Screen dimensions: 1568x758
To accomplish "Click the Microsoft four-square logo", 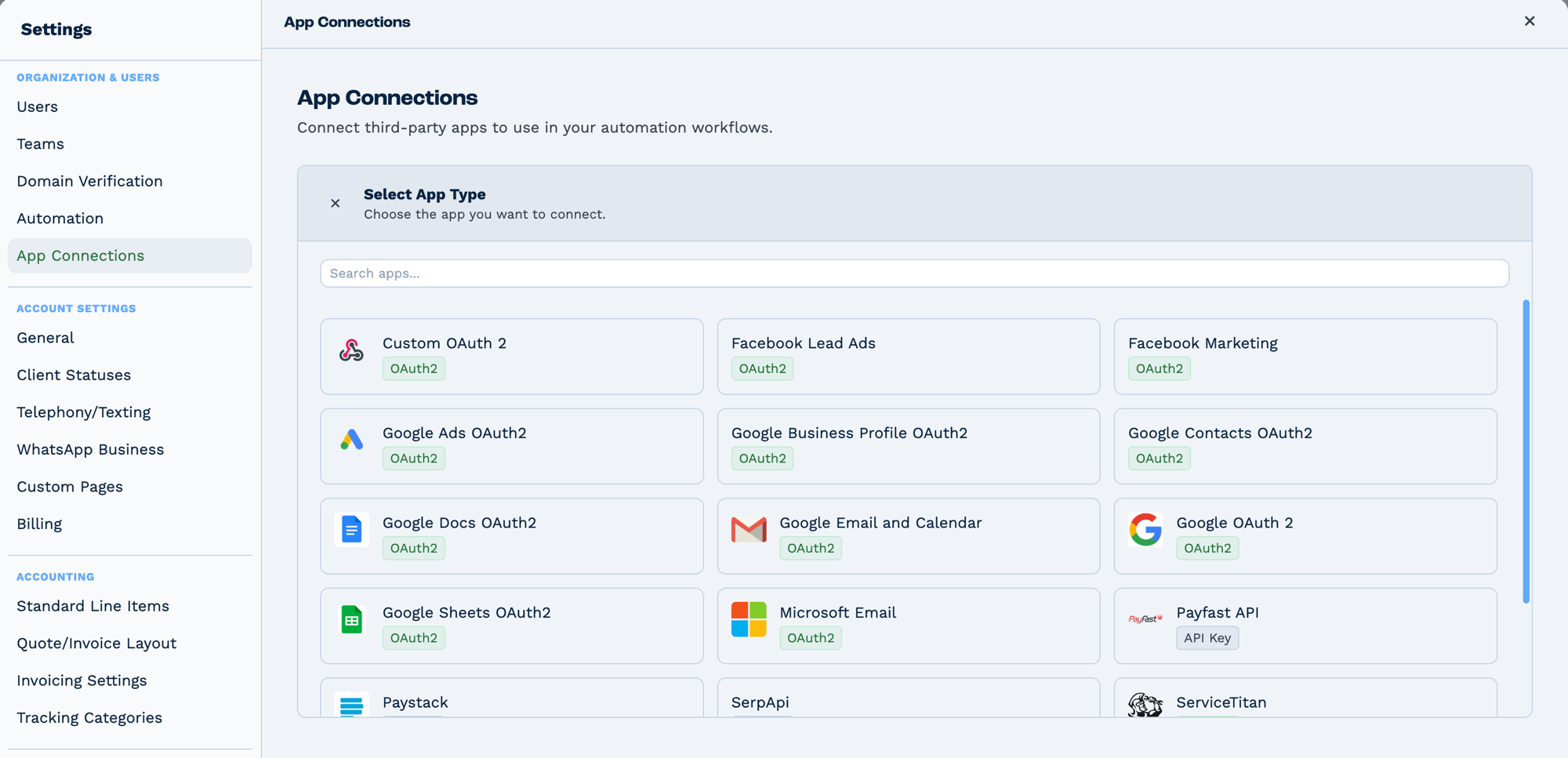I will click(749, 619).
